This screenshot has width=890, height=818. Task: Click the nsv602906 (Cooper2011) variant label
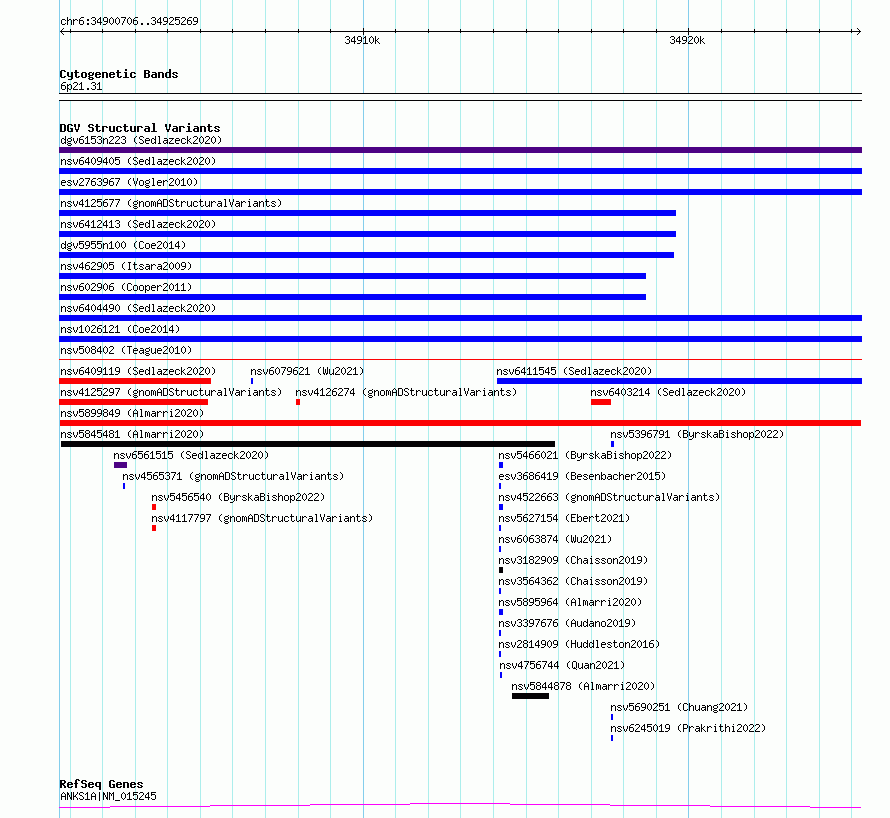pos(126,287)
